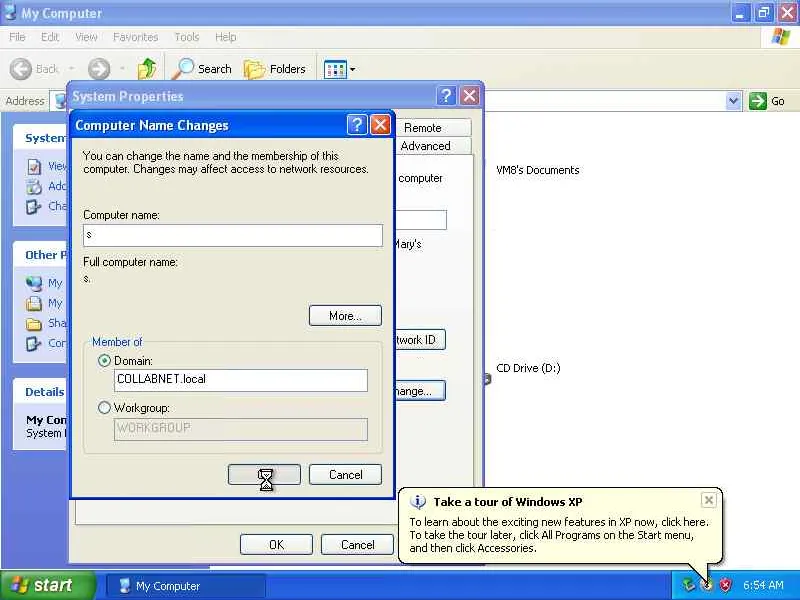Click the Start button
Image resolution: width=800 pixels, height=600 pixels.
(x=47, y=585)
